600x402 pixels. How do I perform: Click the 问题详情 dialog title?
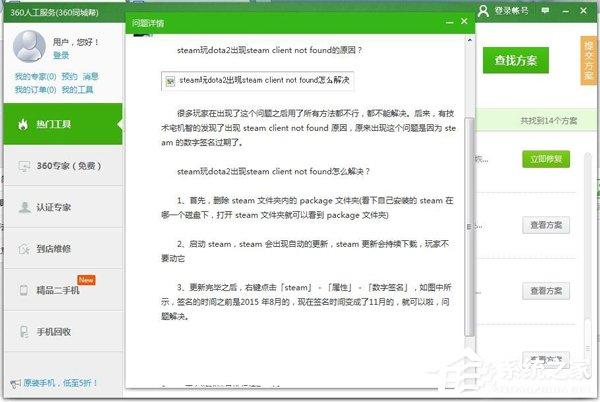click(x=148, y=23)
